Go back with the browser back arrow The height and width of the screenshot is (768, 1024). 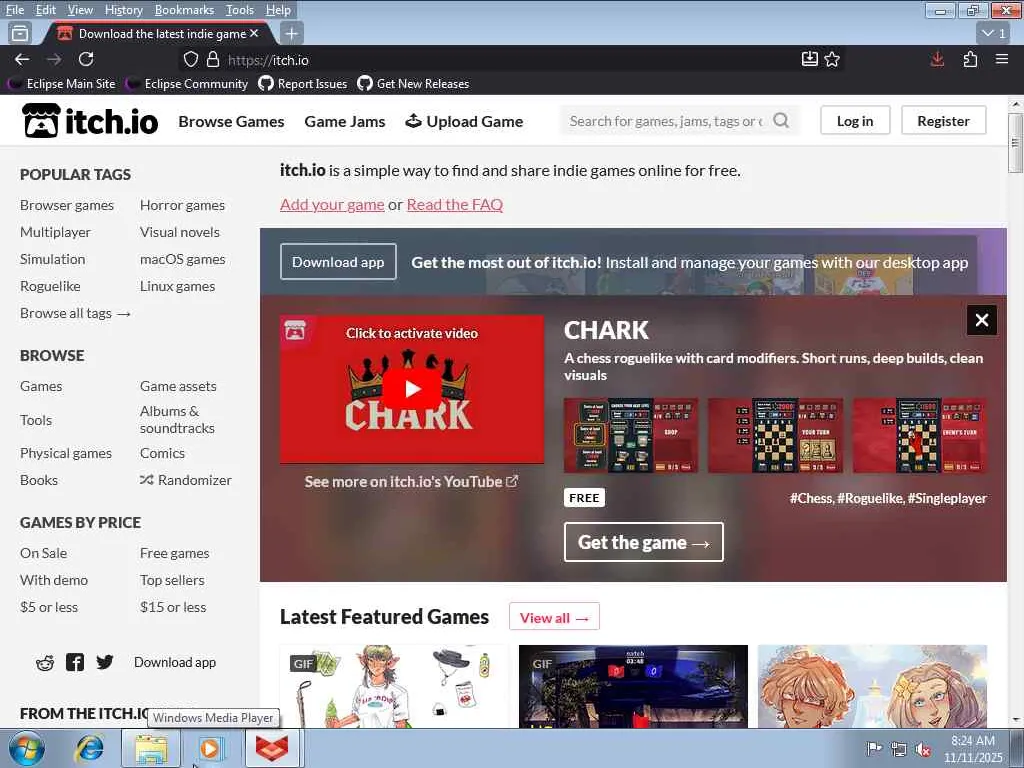[x=22, y=59]
